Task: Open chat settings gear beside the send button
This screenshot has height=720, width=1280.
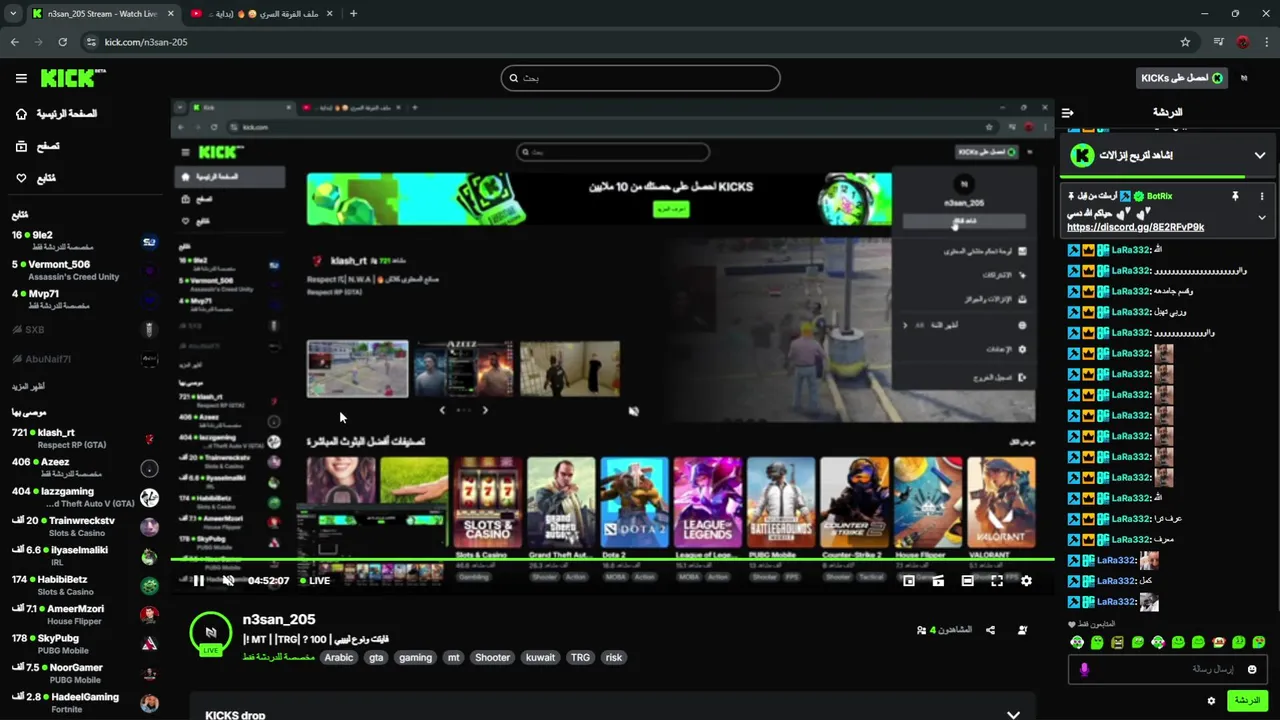Action: [1211, 701]
